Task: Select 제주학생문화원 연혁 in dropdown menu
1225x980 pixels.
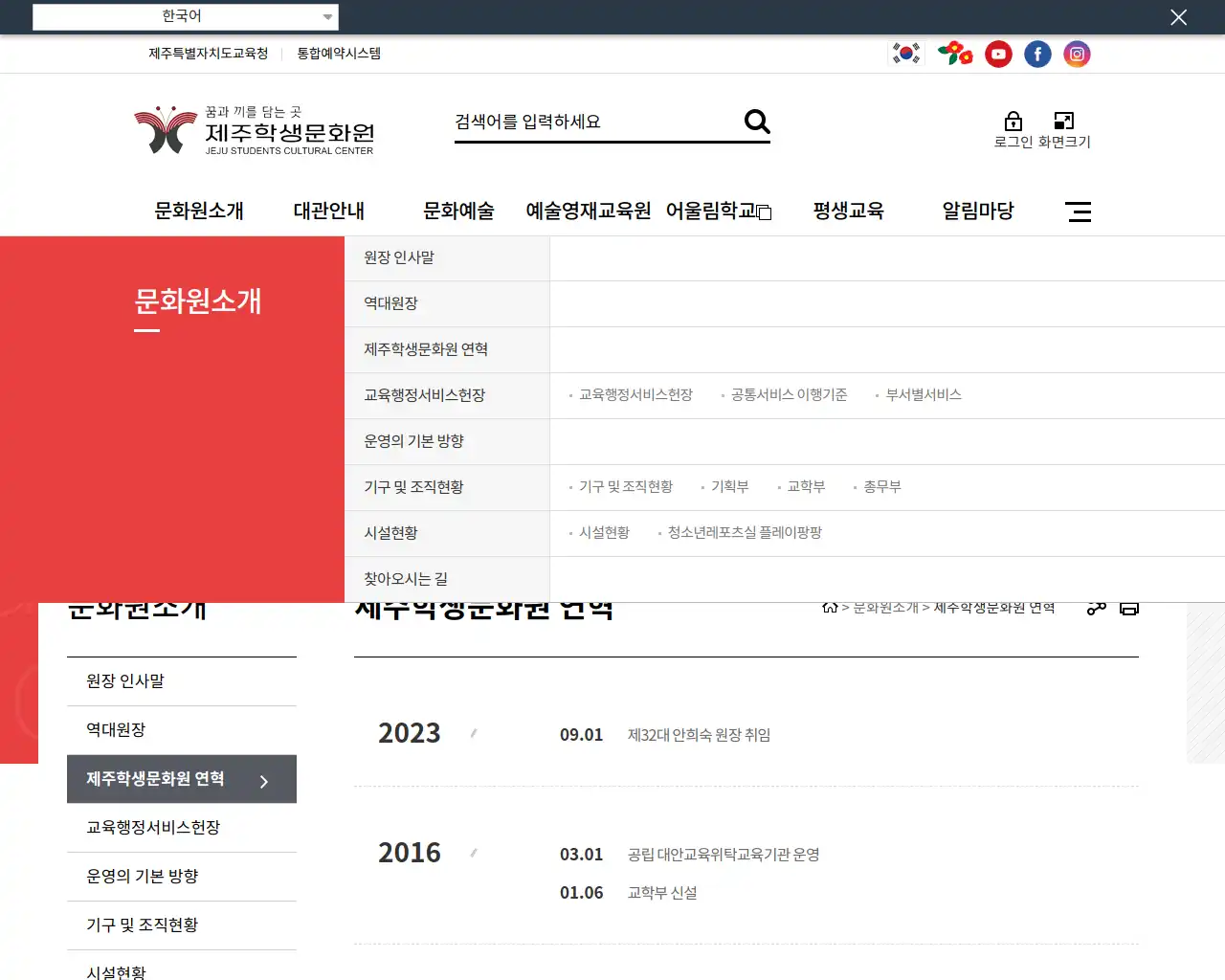Action: coord(447,350)
